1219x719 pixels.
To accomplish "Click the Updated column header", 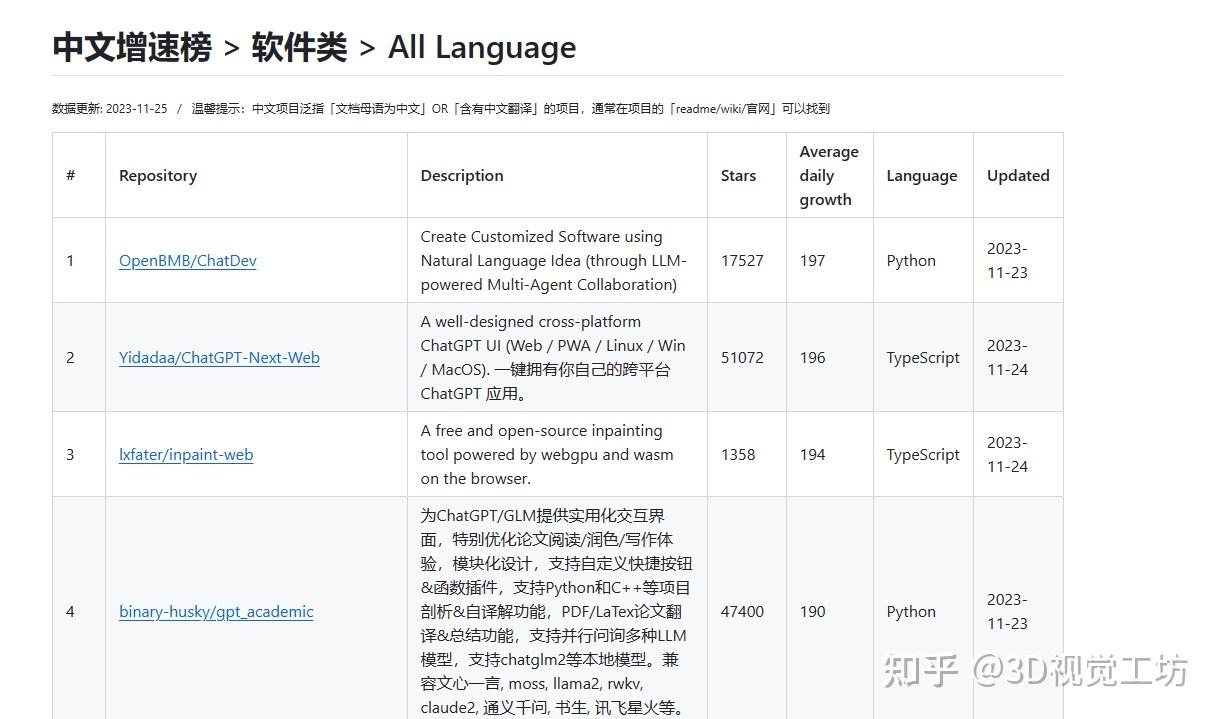I will (x=1017, y=175).
